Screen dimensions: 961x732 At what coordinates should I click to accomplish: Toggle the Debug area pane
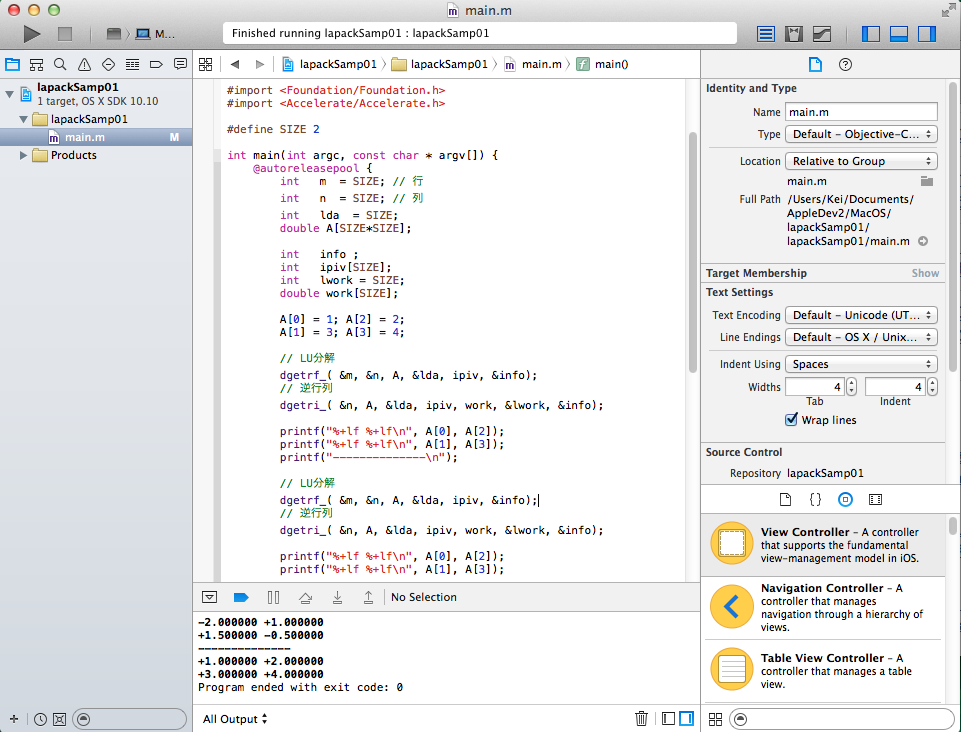pyautogui.click(x=898, y=34)
